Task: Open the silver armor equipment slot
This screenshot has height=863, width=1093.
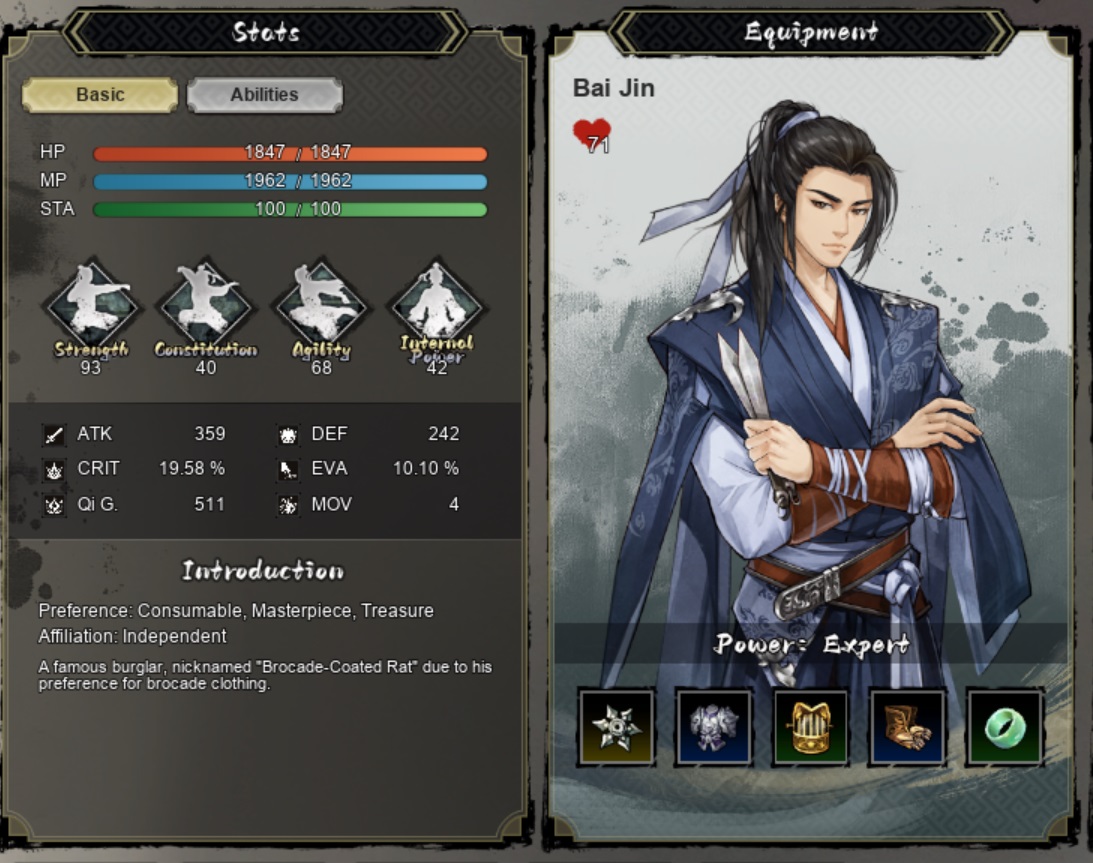Action: (x=713, y=727)
